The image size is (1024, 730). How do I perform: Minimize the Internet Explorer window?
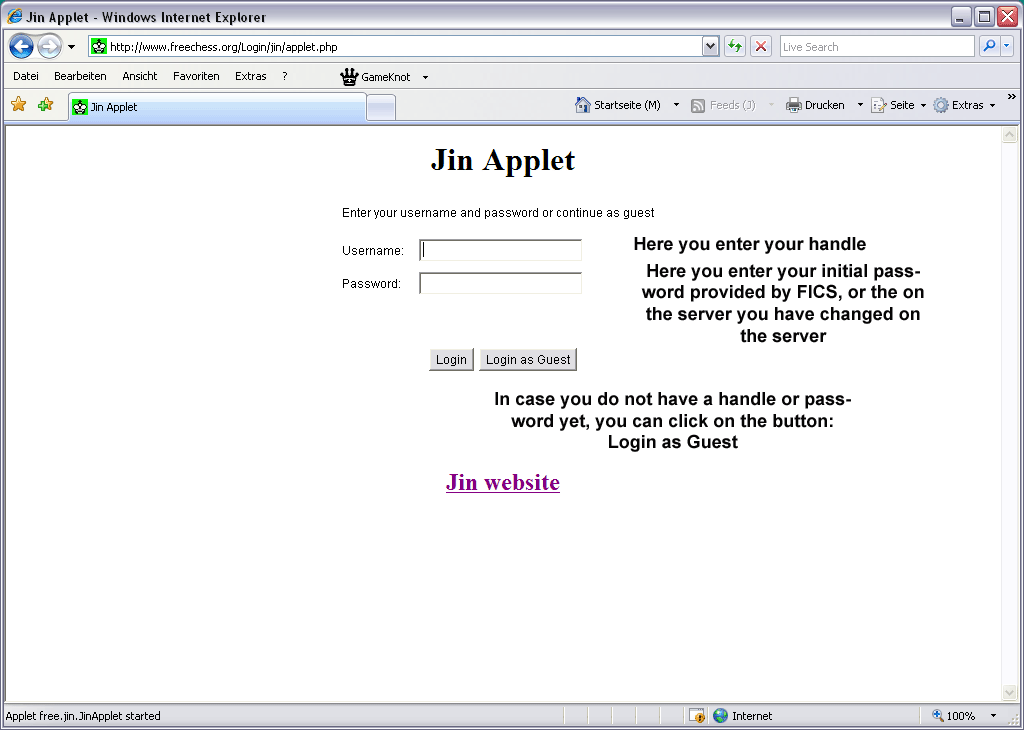coord(960,17)
